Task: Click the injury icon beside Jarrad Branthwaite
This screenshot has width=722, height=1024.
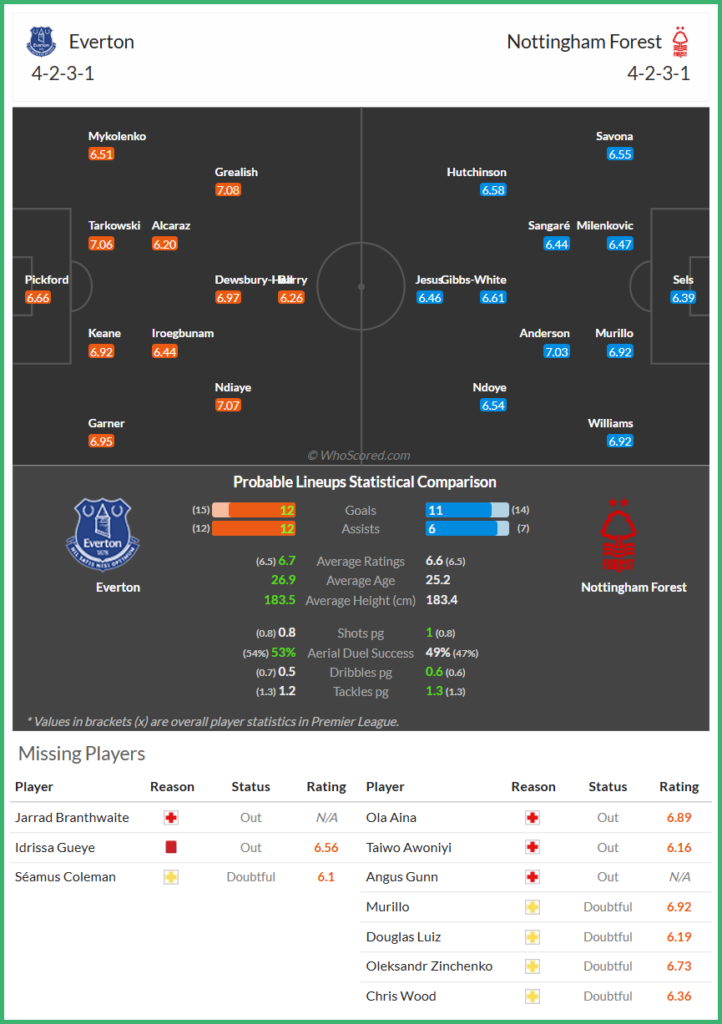Action: 172,817
